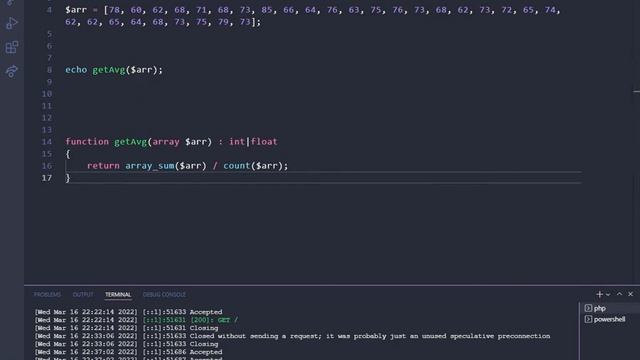The height and width of the screenshot is (360, 640).
Task: Open the Run and Debug view
Action: 11,23
